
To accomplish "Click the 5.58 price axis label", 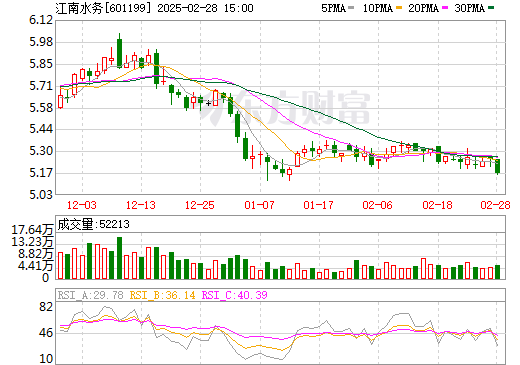I will click(41, 108).
